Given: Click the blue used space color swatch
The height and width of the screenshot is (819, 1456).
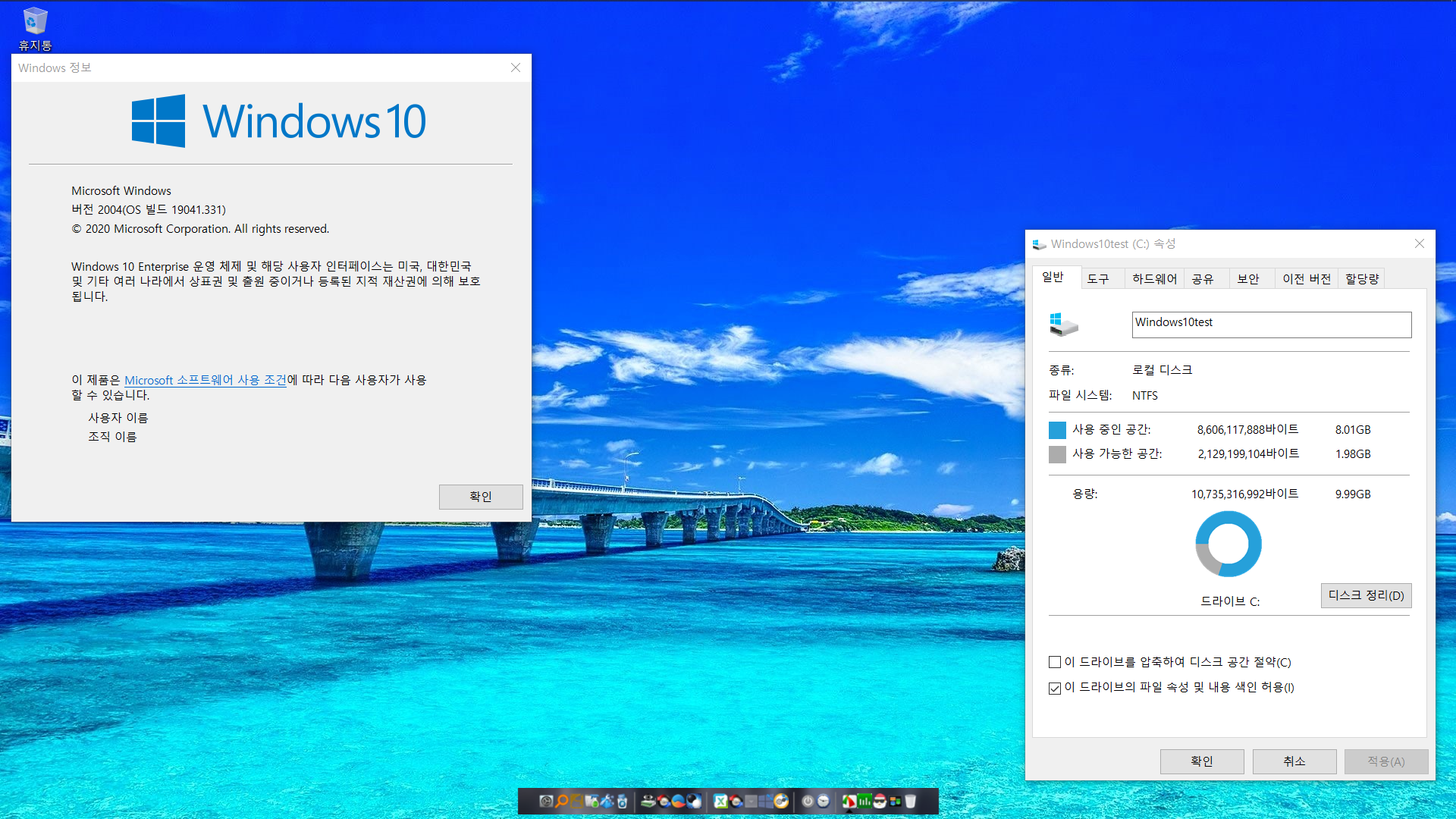Looking at the screenshot, I should point(1057,430).
